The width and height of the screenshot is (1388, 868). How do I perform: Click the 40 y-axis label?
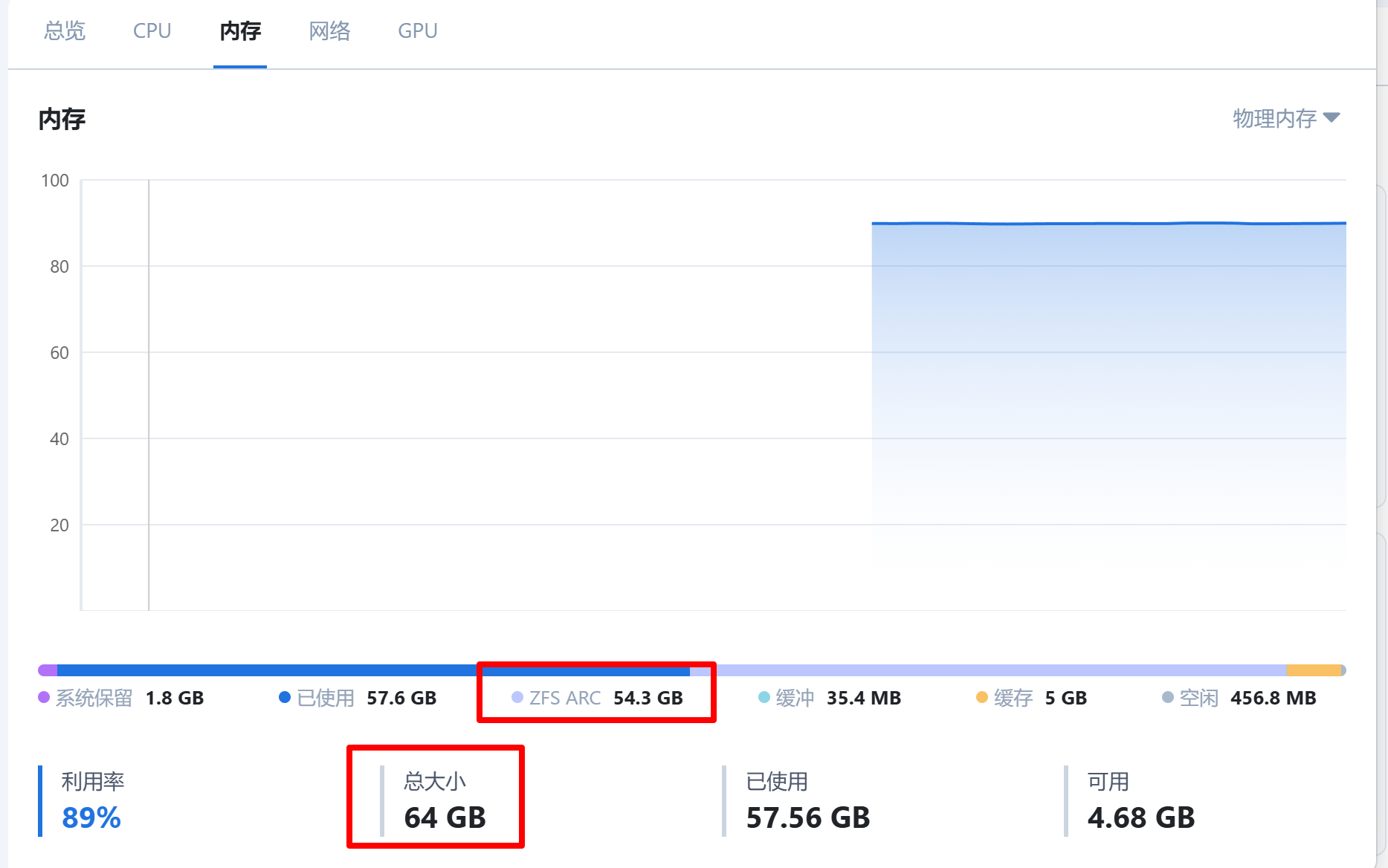pos(59,439)
